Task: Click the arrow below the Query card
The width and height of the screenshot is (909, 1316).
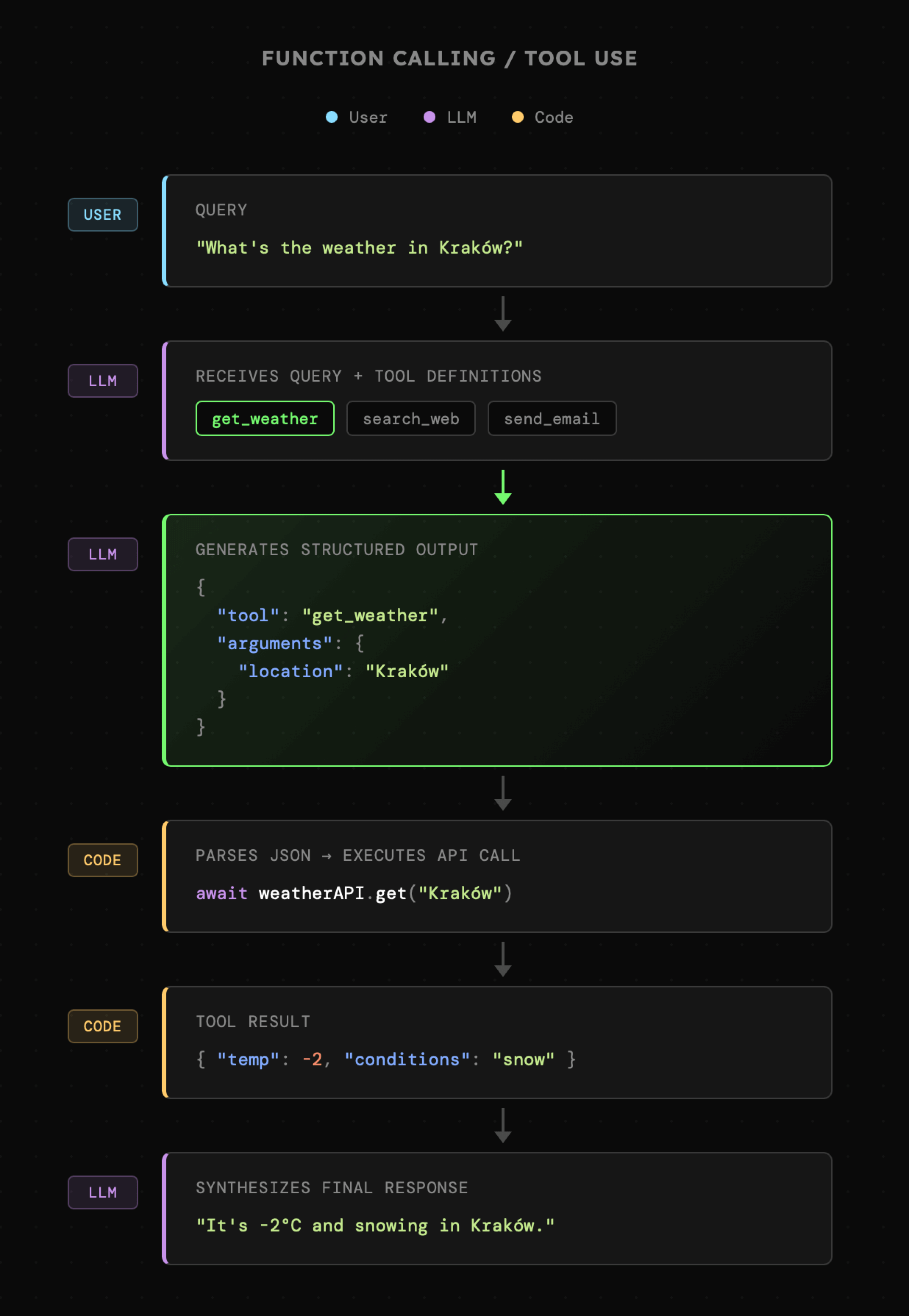Action: click(503, 314)
